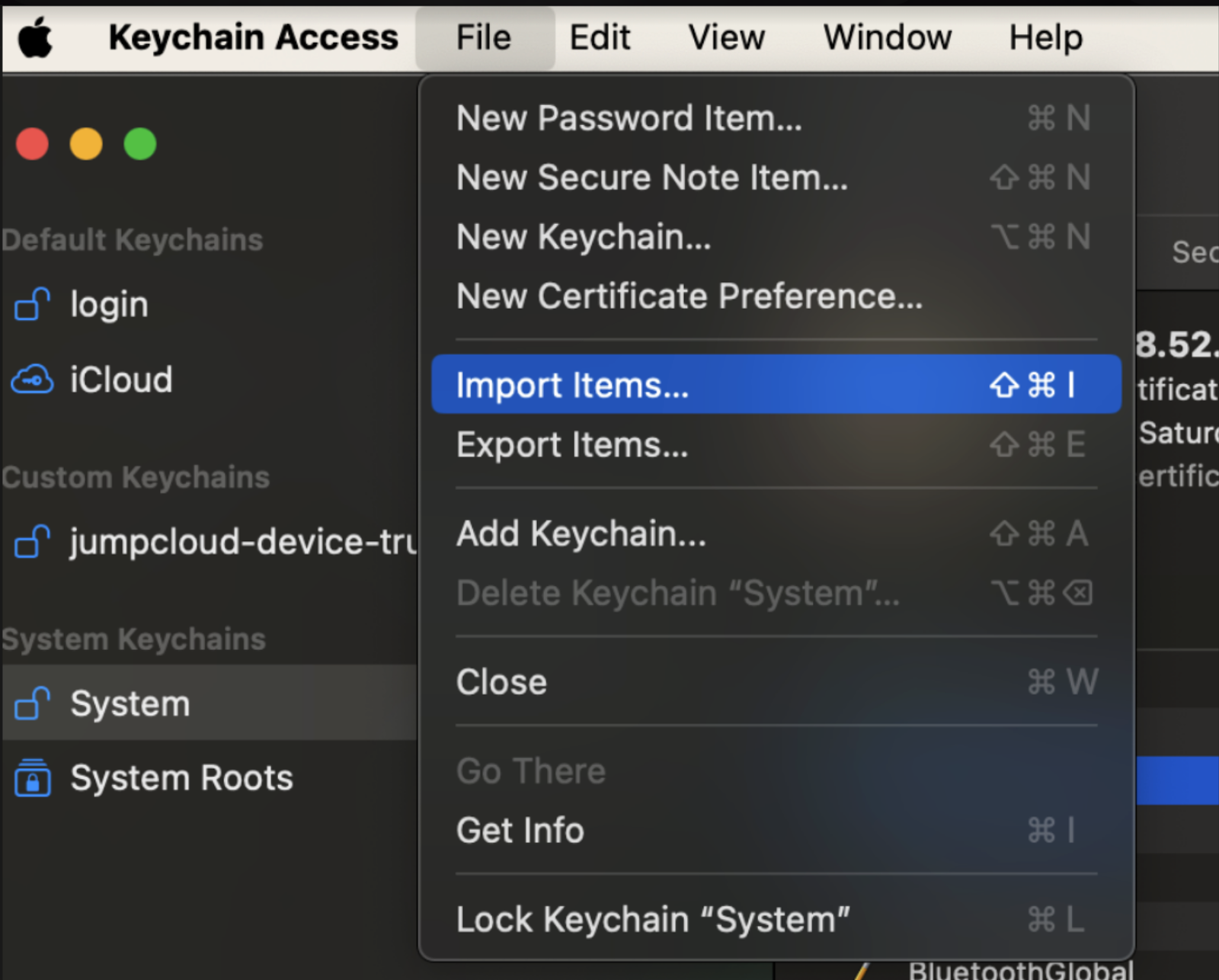The height and width of the screenshot is (980, 1219).
Task: Choose Close in the File menu
Action: click(x=776, y=682)
